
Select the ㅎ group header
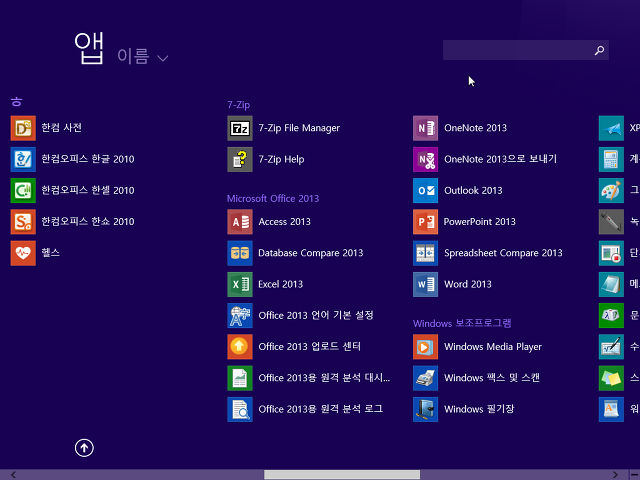(16, 102)
